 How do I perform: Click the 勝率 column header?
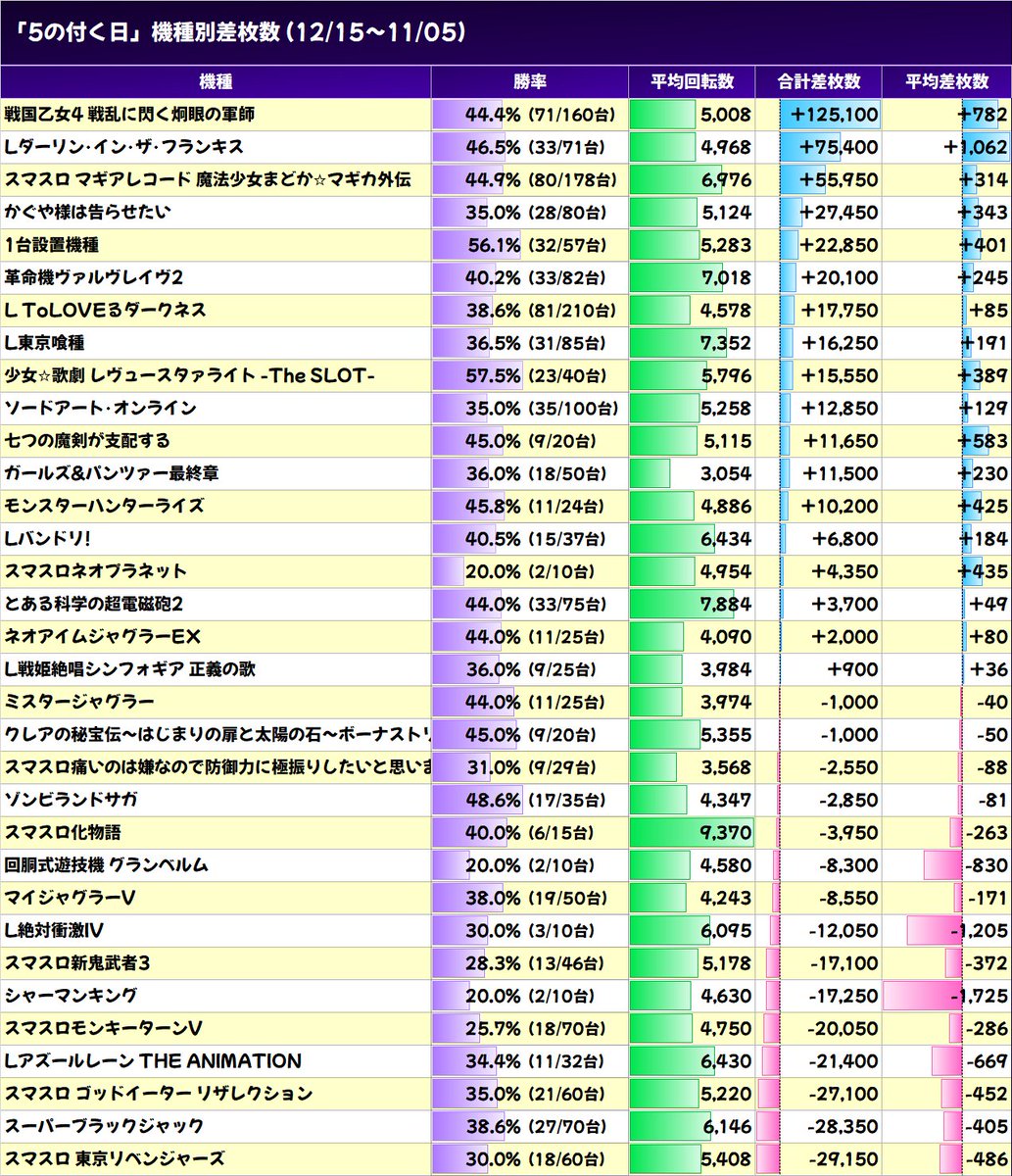[x=530, y=82]
